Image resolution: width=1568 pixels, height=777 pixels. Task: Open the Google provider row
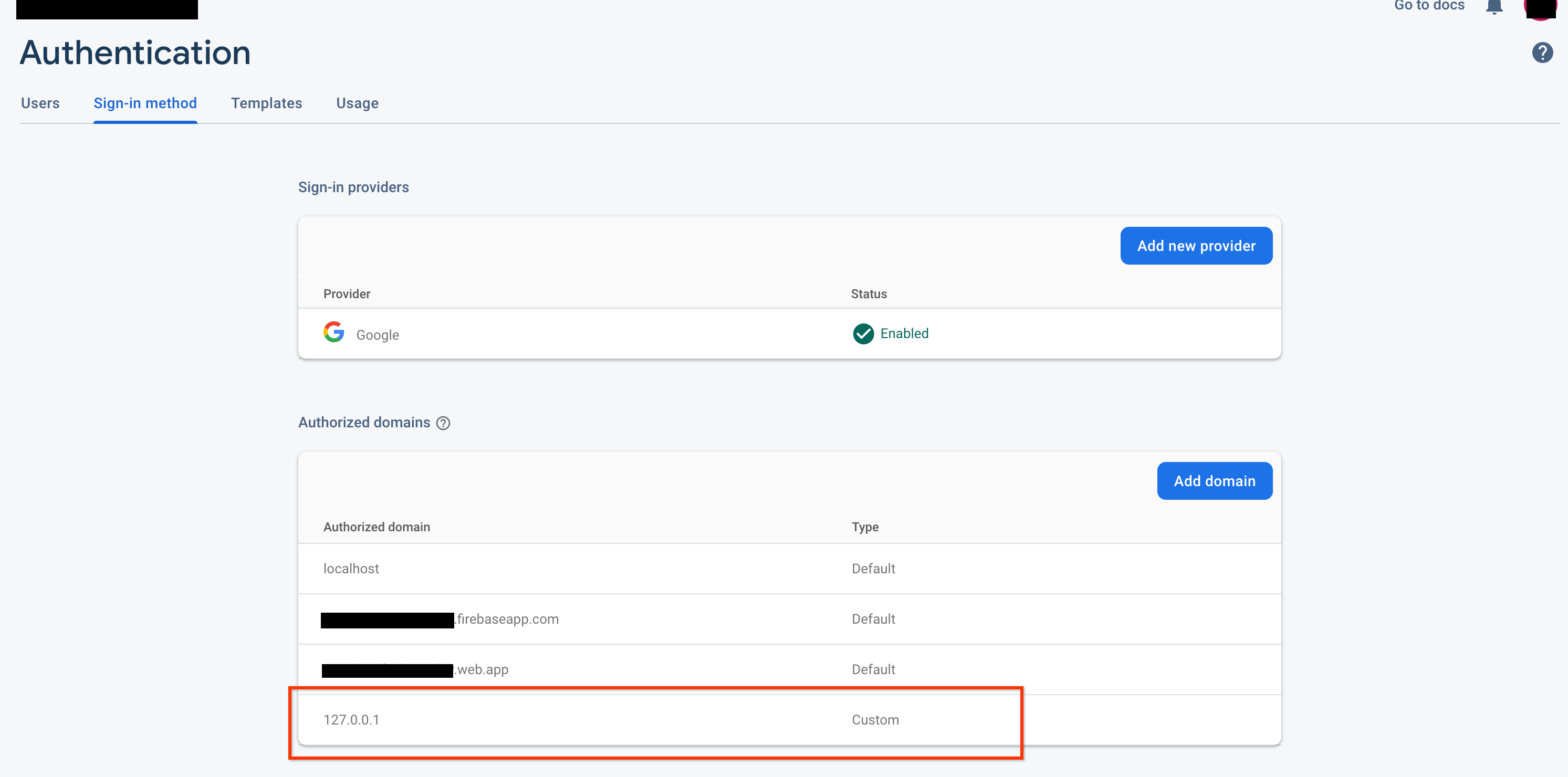[789, 333]
